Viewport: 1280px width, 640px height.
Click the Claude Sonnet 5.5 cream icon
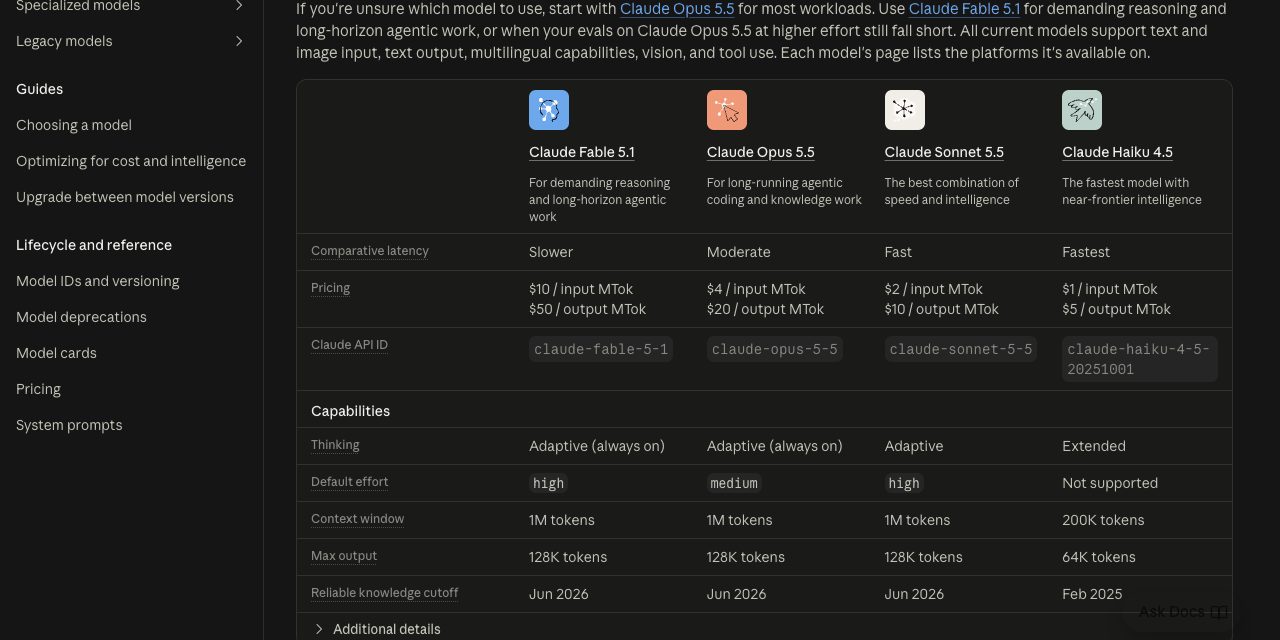point(904,110)
